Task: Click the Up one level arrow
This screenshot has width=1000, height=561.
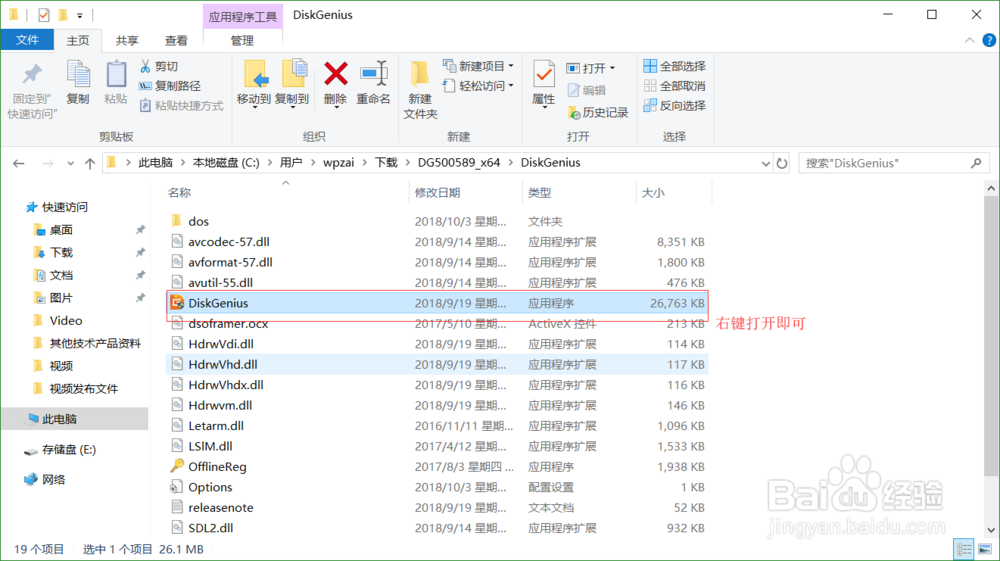Action: coord(90,163)
